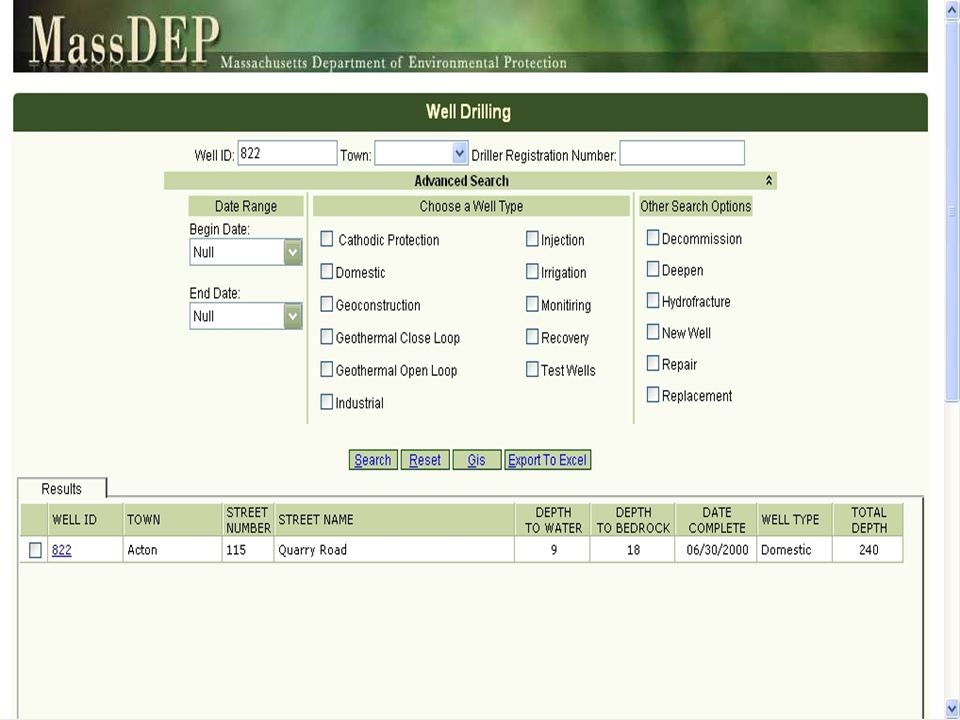Click the WELL TYPE column header
The width and height of the screenshot is (960, 720).
click(795, 520)
